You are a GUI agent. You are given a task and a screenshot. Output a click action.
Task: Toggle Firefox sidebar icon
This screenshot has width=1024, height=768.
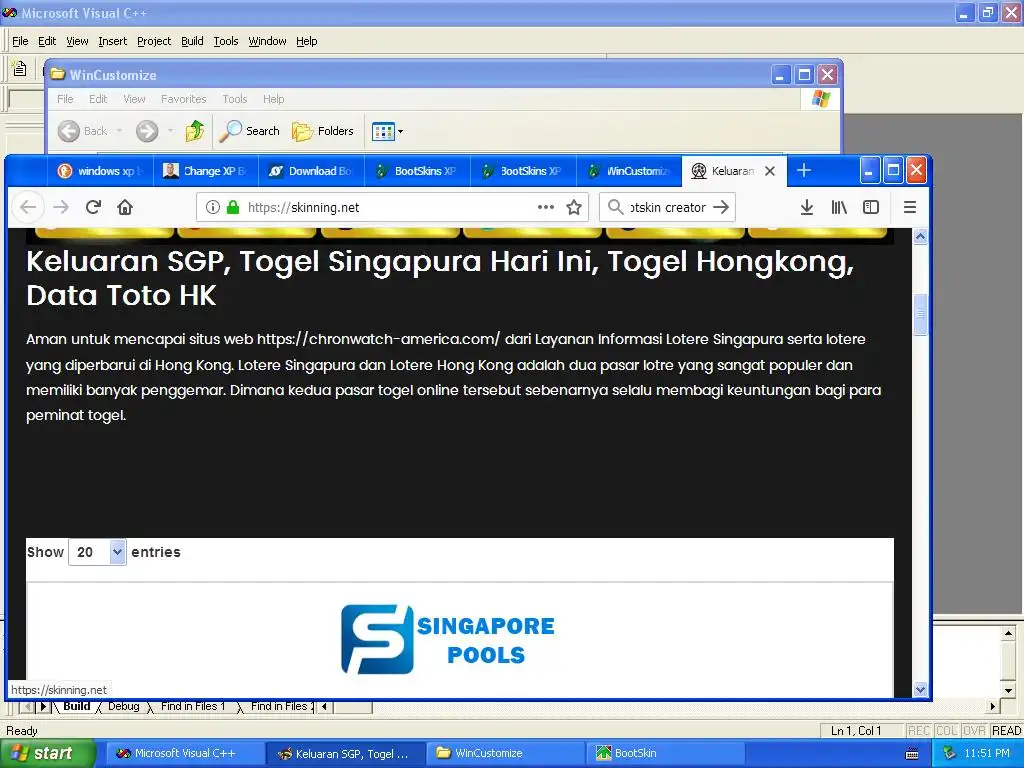coord(871,207)
